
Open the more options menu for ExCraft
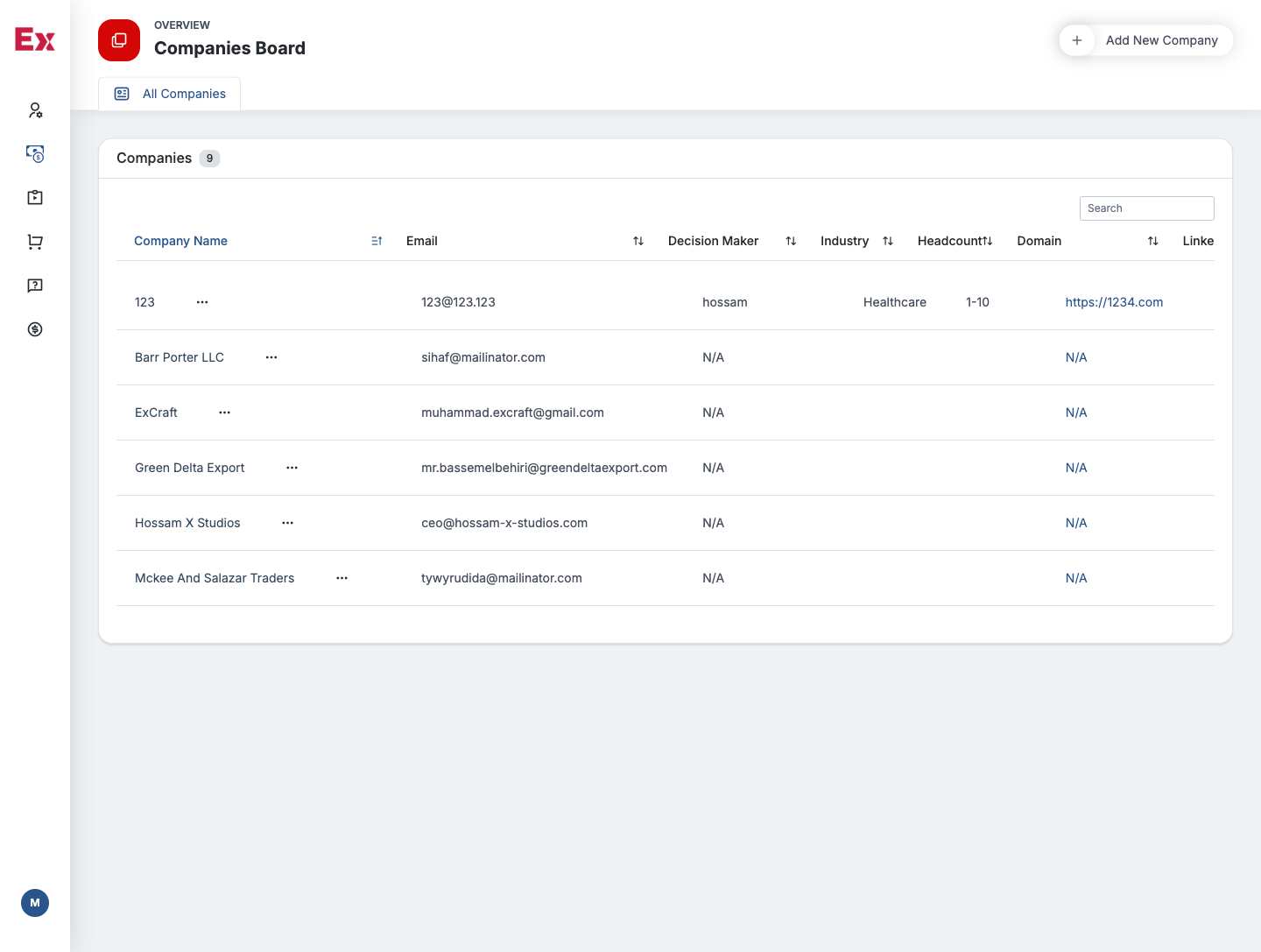click(225, 413)
